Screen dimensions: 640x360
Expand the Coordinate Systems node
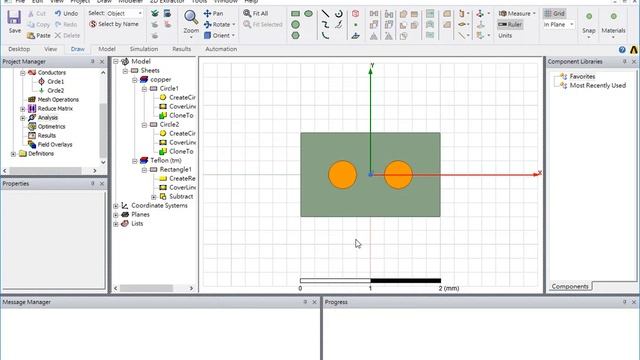coord(116,206)
